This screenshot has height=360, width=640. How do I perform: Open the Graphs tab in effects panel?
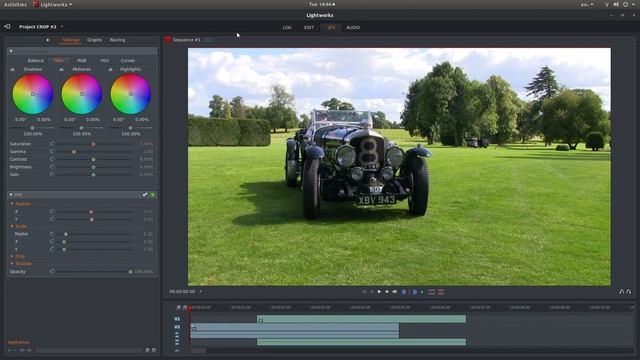coord(94,40)
